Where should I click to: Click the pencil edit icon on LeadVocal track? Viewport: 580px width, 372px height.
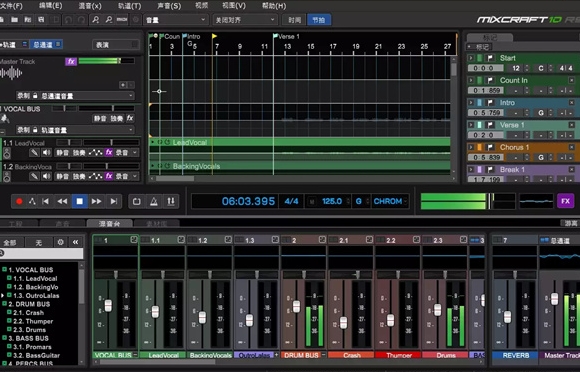click(x=34, y=152)
